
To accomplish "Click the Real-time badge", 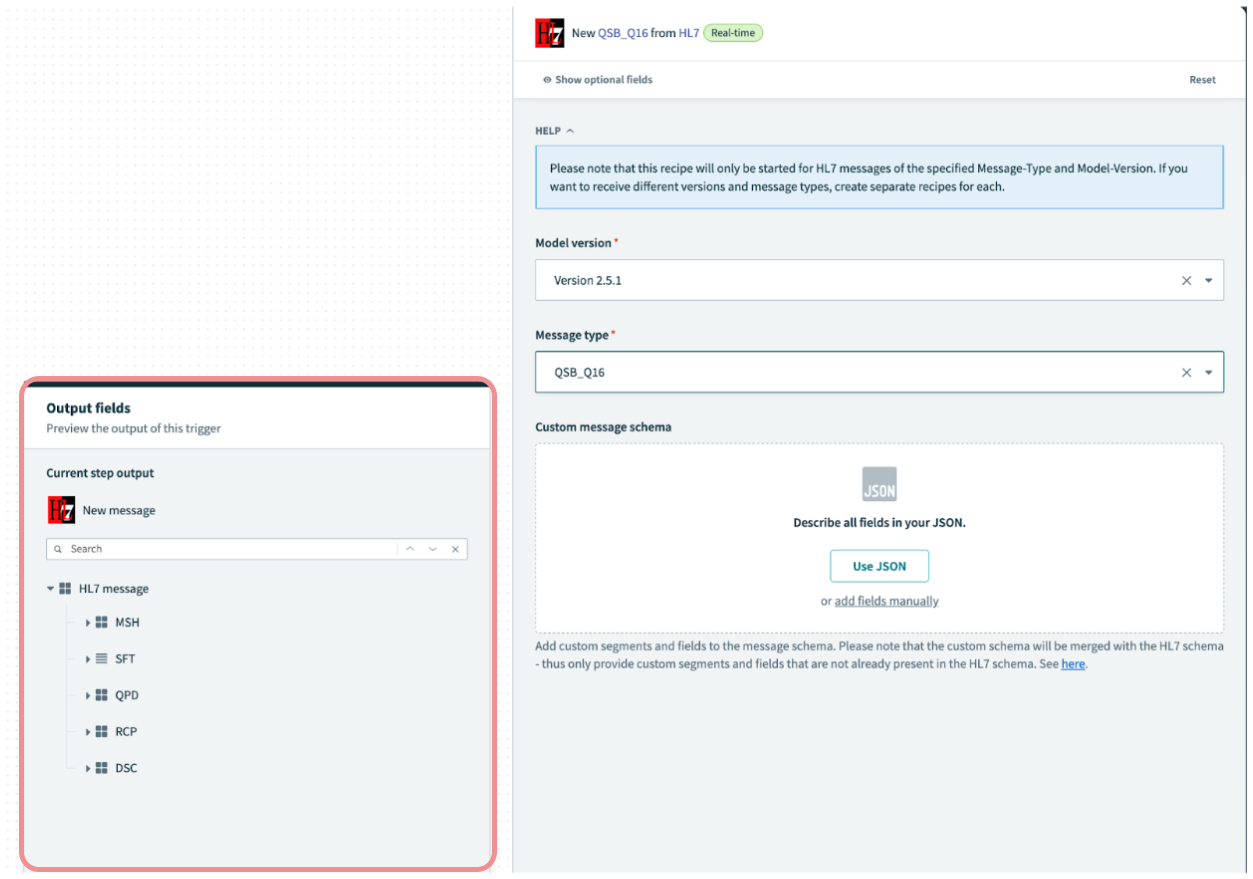I will (x=733, y=32).
